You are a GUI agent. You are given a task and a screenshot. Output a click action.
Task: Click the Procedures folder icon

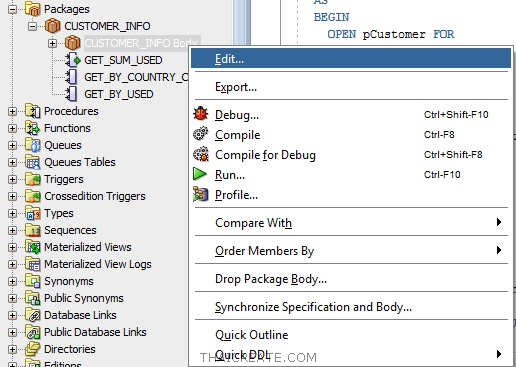coord(33,111)
